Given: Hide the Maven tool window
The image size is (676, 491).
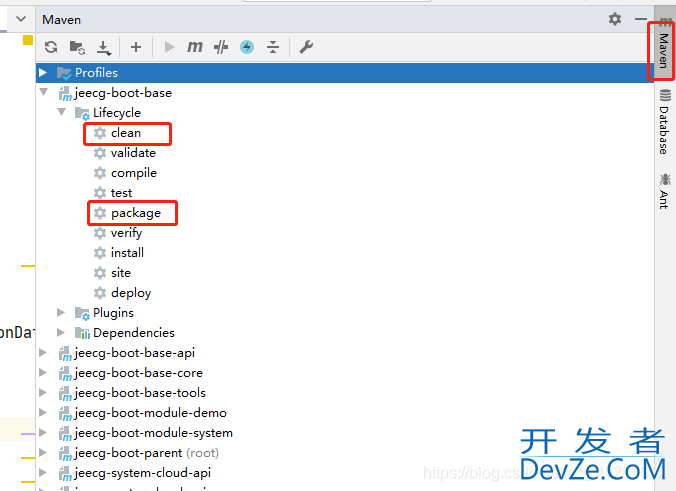Looking at the screenshot, I should [x=640, y=19].
